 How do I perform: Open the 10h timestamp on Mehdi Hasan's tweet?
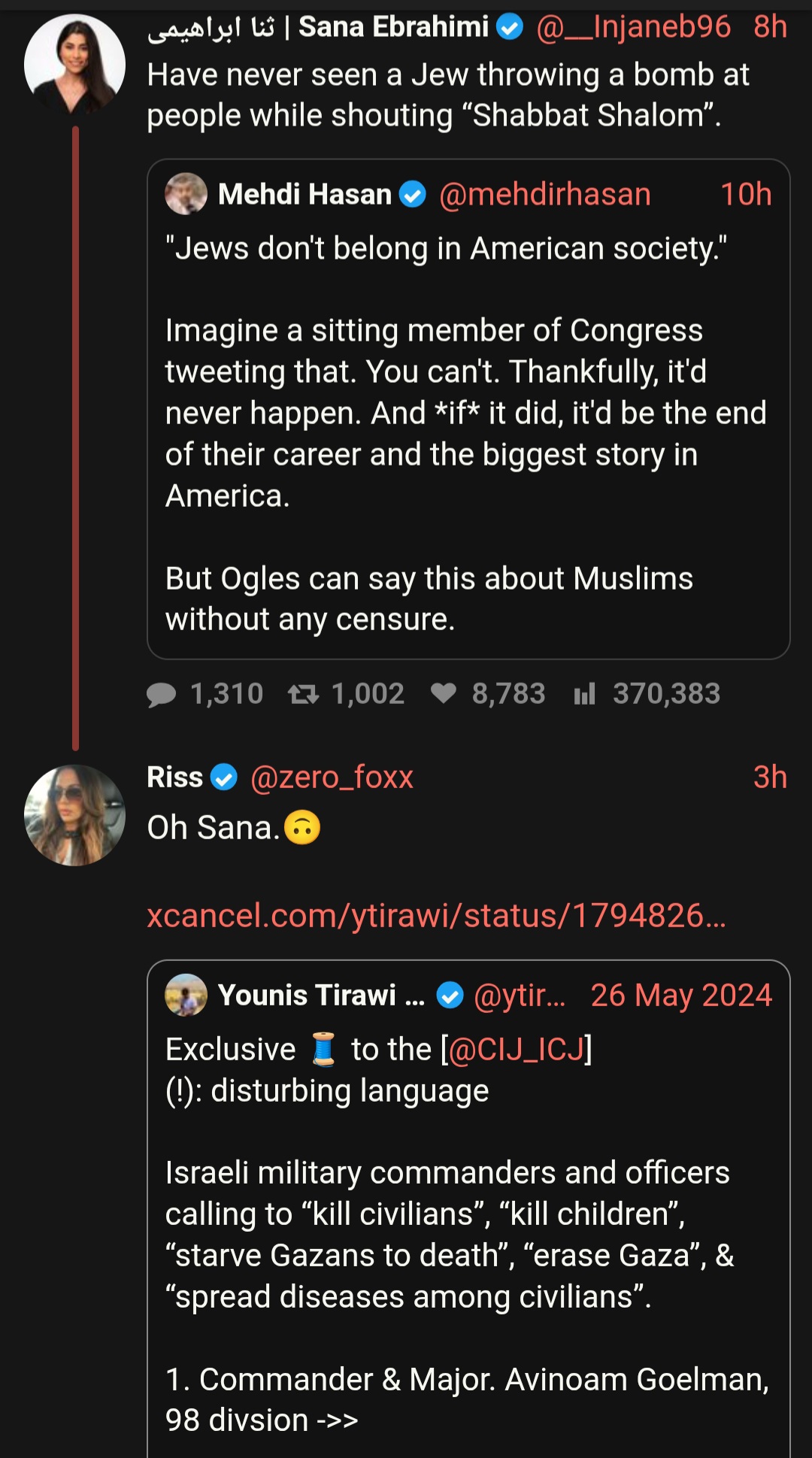click(x=746, y=195)
